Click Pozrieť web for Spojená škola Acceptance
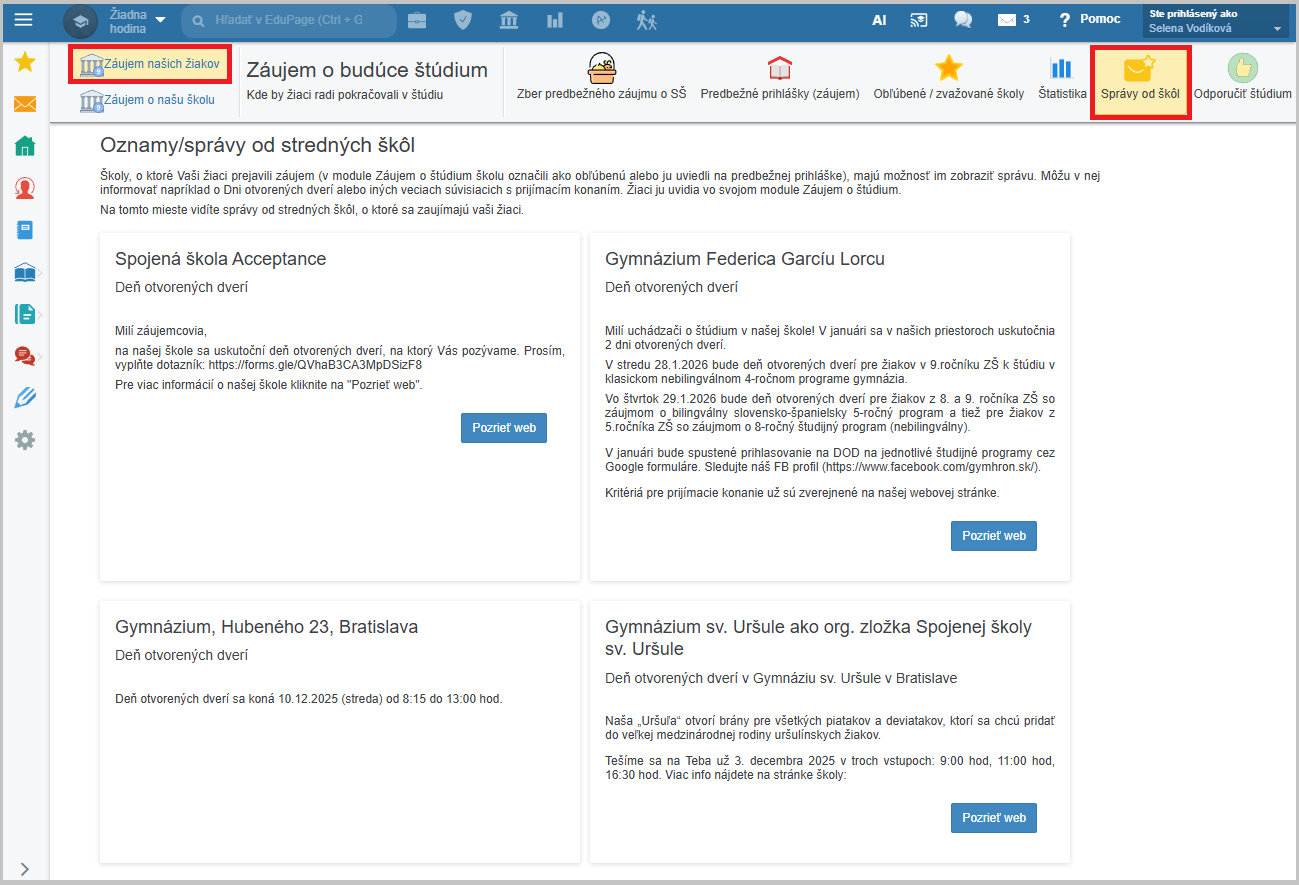 [x=503, y=428]
